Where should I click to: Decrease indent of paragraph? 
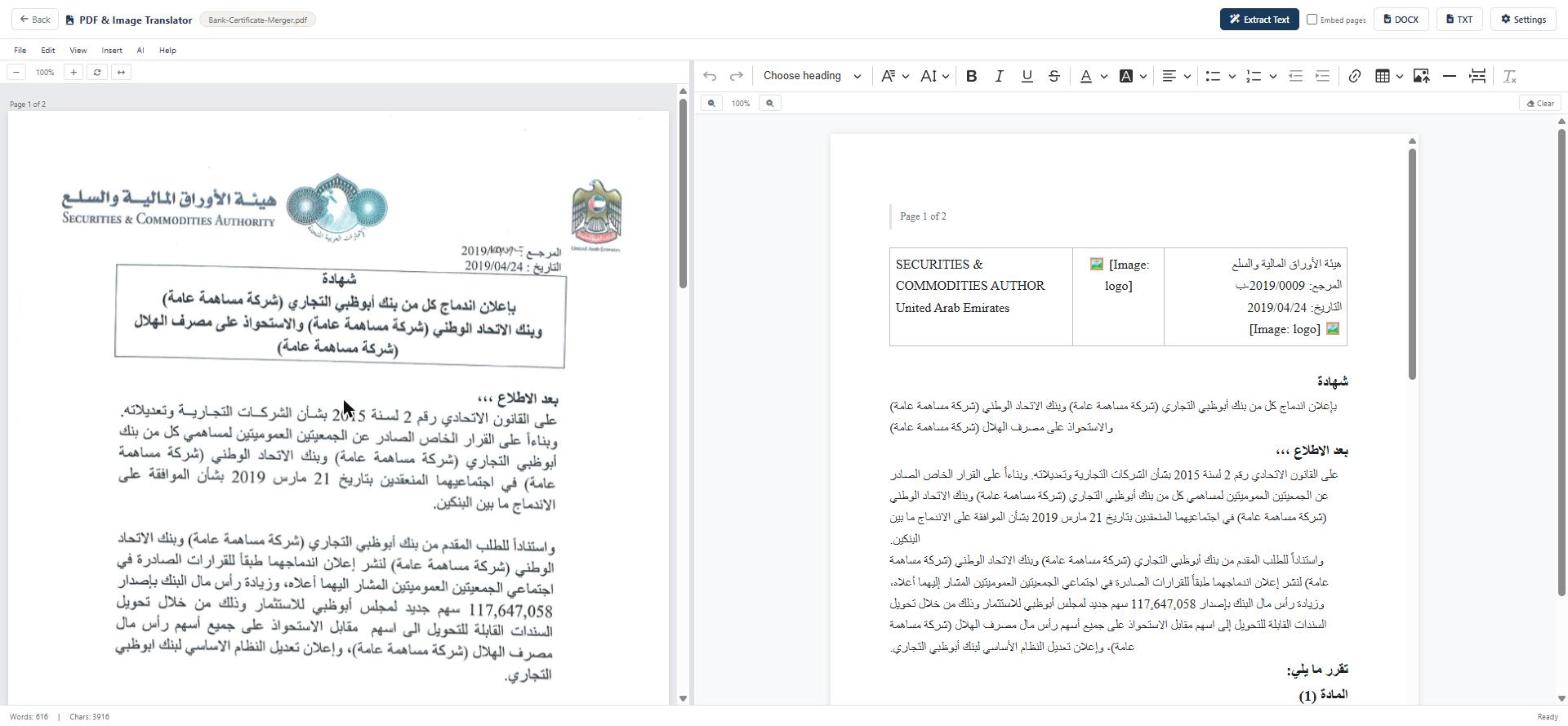(x=1295, y=76)
